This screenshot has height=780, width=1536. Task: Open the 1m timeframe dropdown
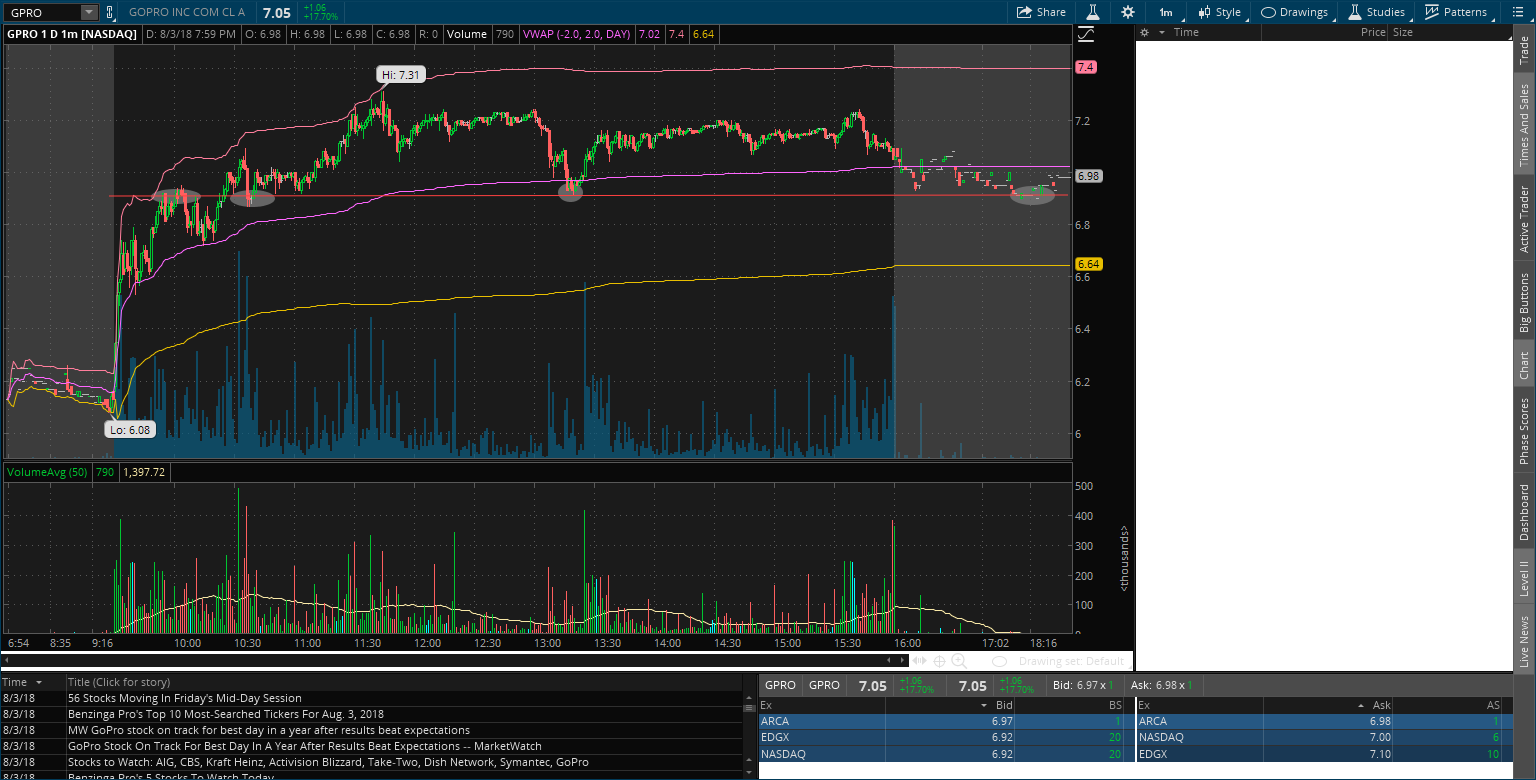point(1166,12)
